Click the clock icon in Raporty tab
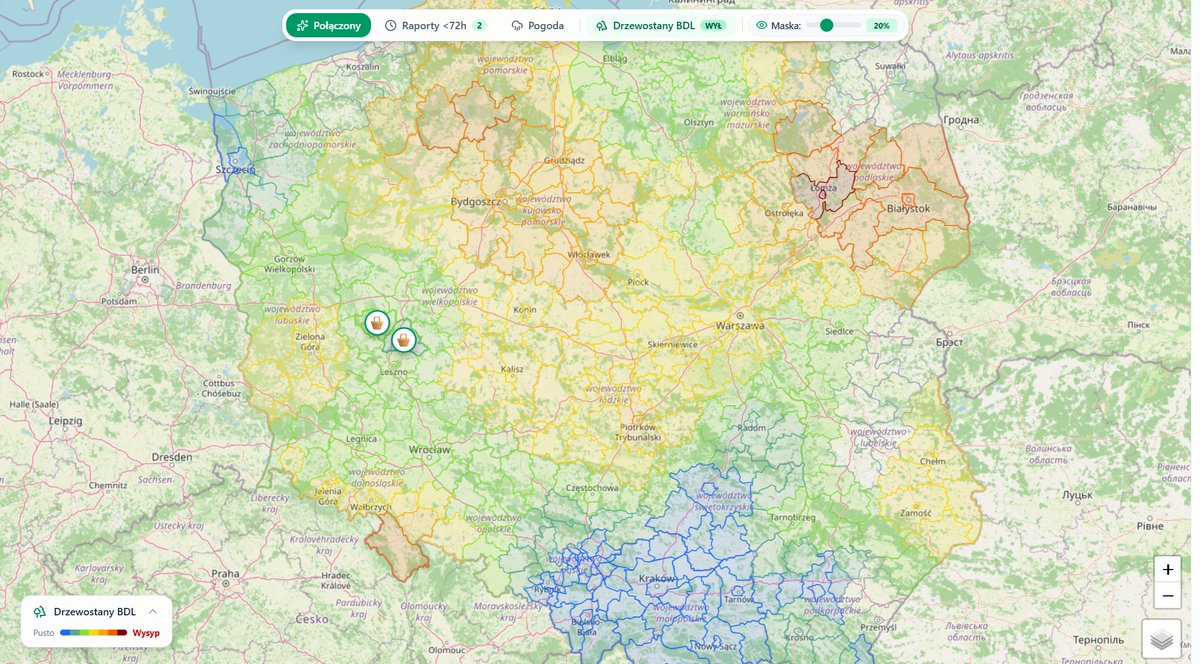The height and width of the screenshot is (664, 1200). [391, 25]
